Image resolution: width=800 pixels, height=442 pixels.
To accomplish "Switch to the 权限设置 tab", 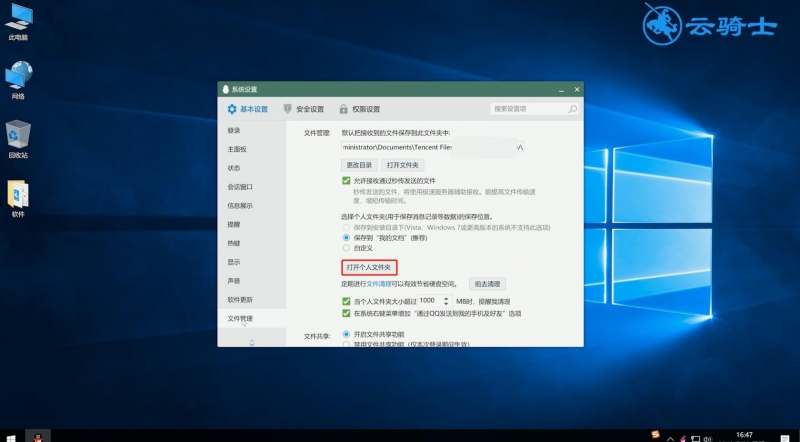I will pyautogui.click(x=360, y=109).
